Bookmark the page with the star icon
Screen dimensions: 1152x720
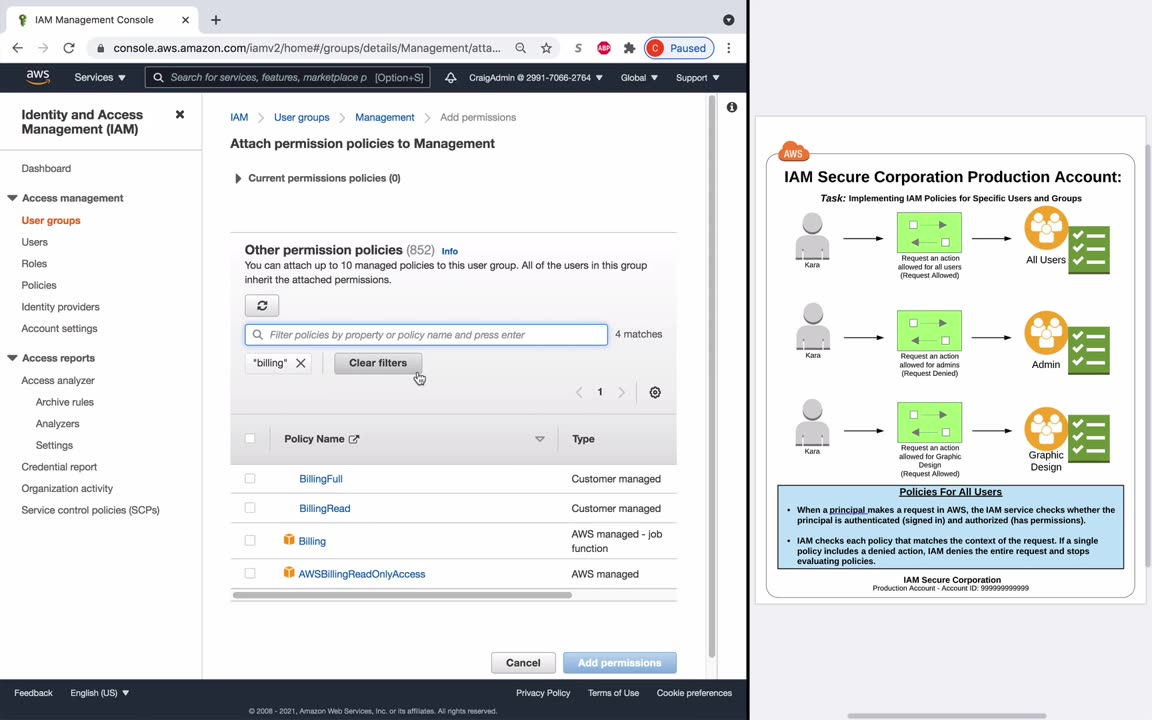(x=546, y=48)
